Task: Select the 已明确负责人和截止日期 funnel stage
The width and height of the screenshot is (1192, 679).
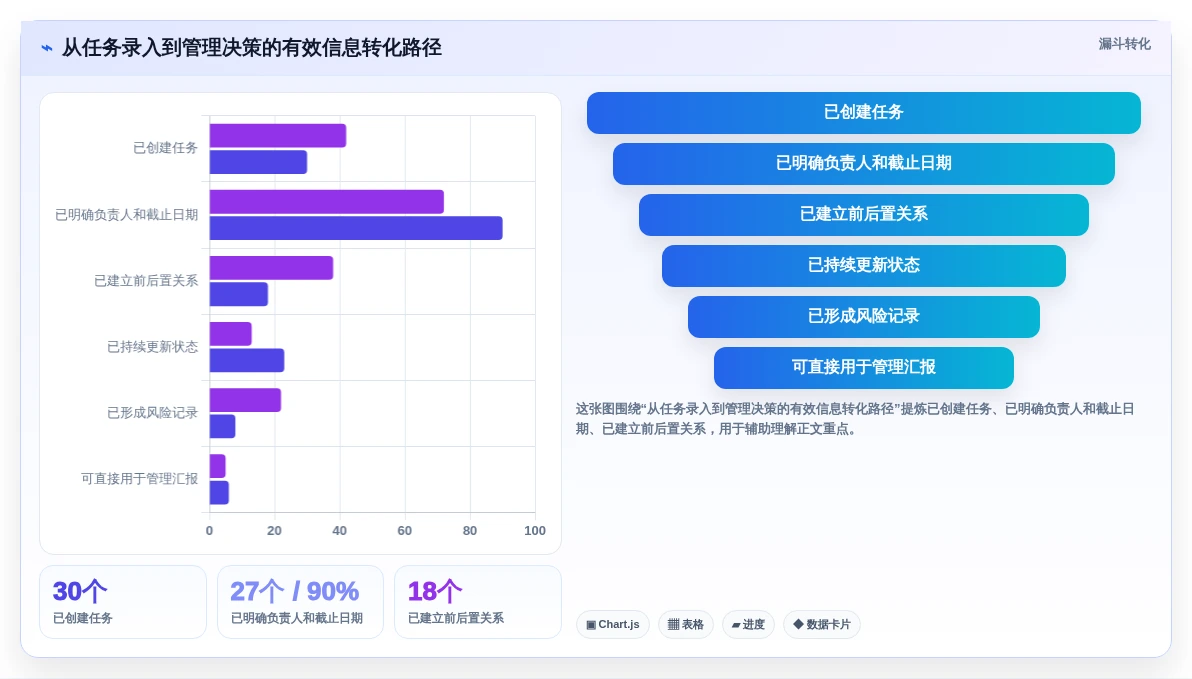Action: [x=864, y=163]
